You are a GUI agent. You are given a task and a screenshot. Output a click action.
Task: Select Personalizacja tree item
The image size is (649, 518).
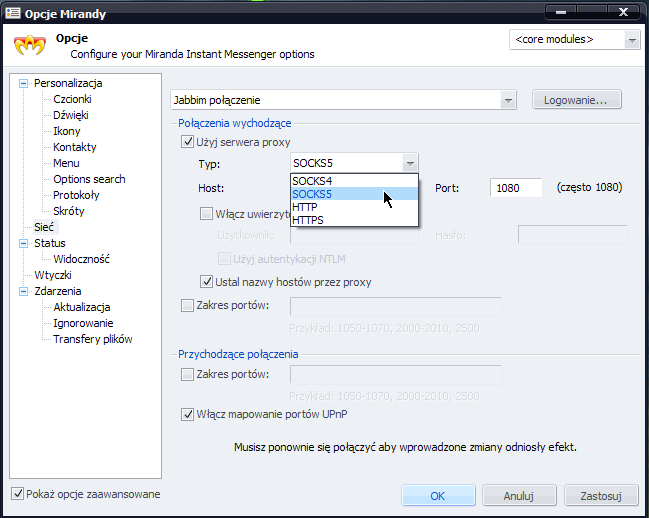click(x=68, y=83)
